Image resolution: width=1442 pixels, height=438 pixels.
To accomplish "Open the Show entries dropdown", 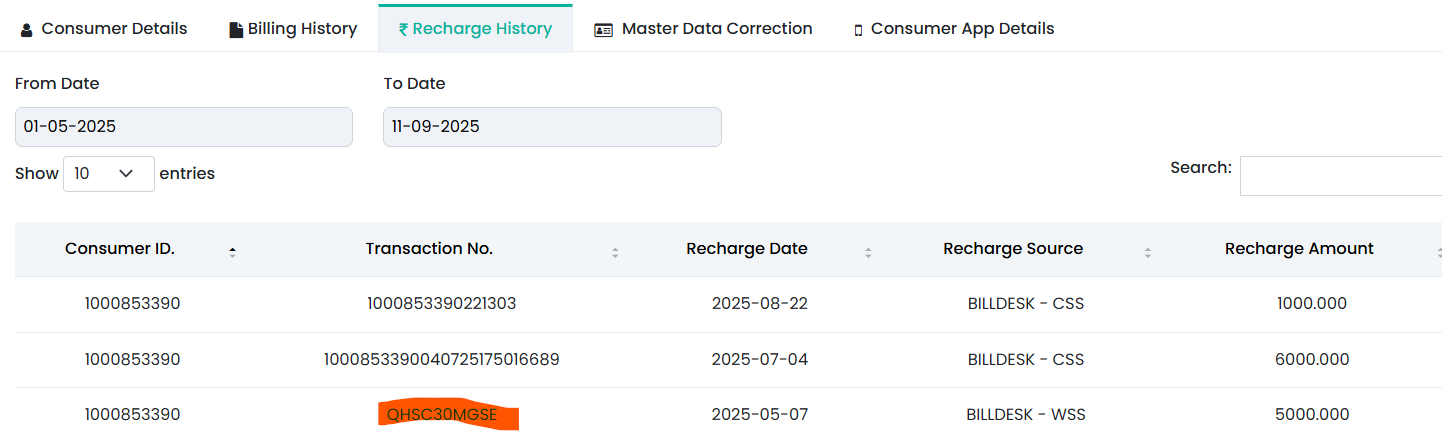I will [108, 173].
